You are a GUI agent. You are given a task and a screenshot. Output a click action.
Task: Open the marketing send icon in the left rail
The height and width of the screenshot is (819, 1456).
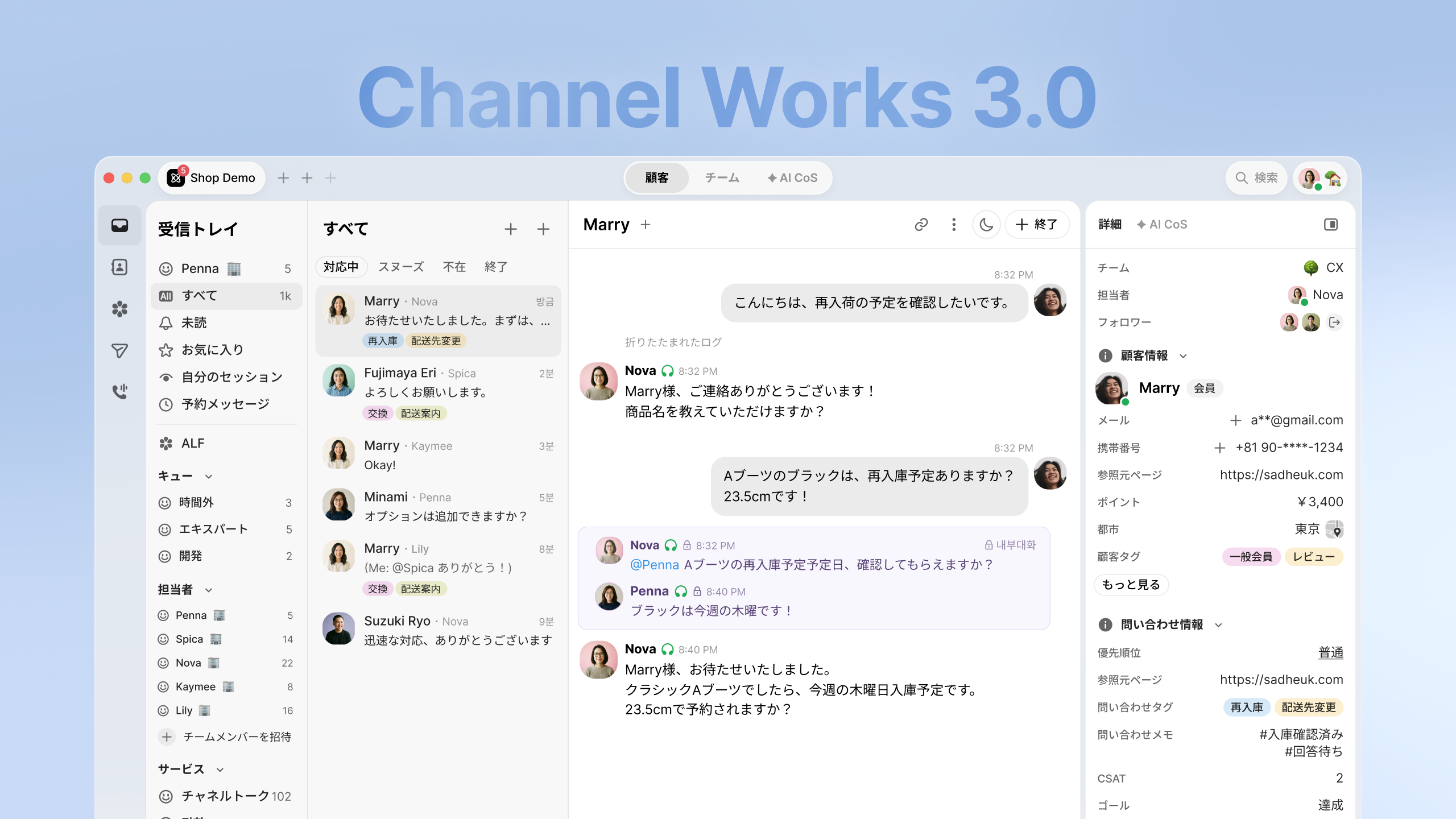point(119,350)
